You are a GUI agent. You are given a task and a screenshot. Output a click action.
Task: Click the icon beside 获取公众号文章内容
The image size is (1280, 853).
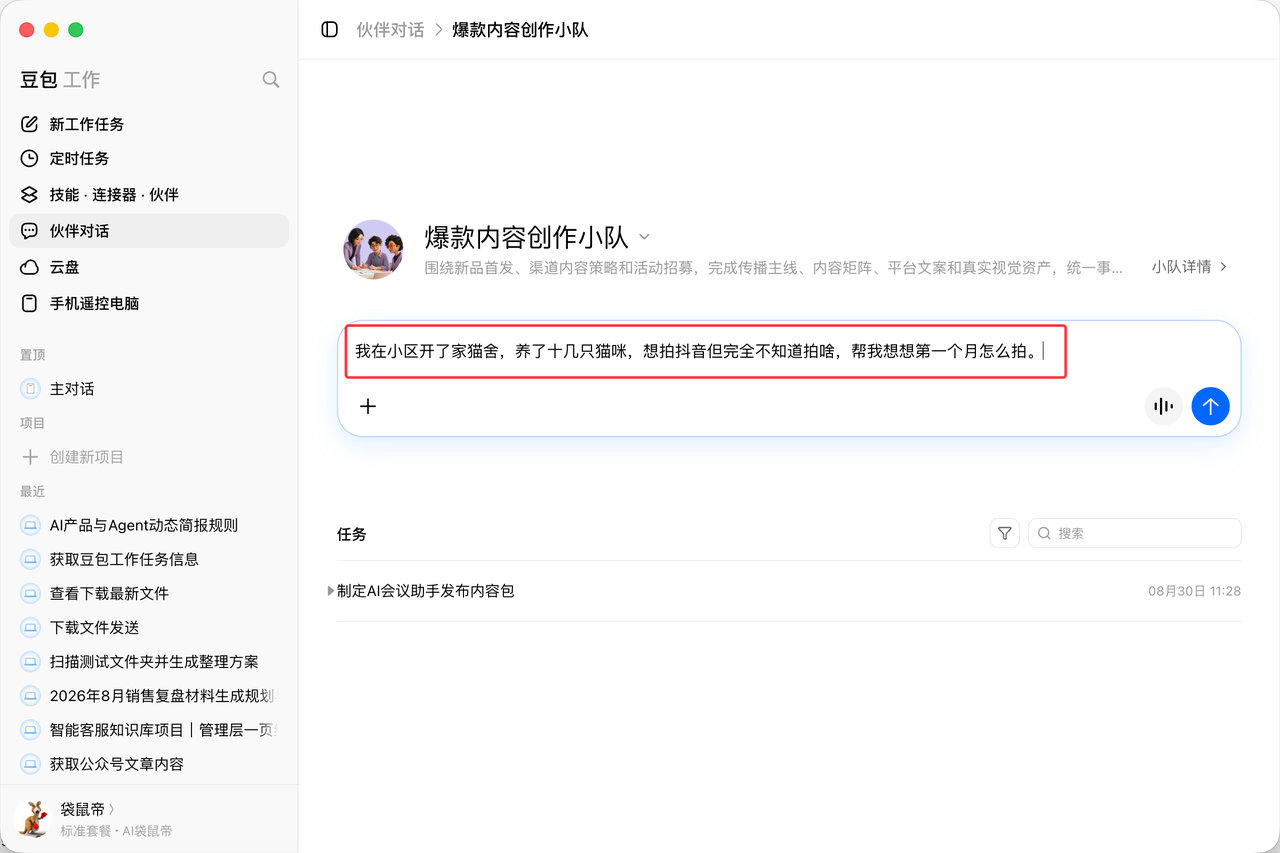pos(30,764)
